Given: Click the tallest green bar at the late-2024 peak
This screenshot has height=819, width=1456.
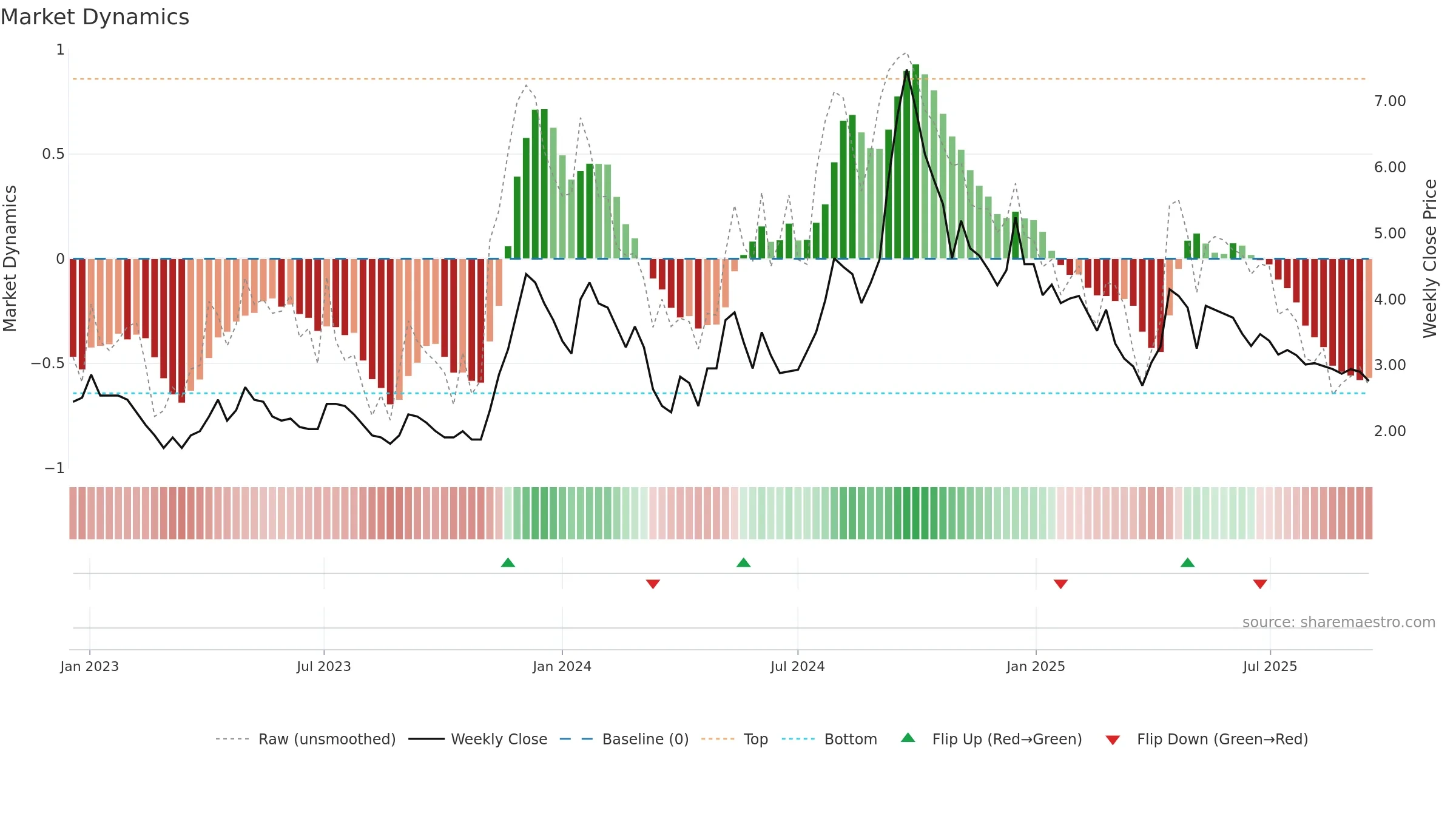Looking at the screenshot, I should 915,161.
